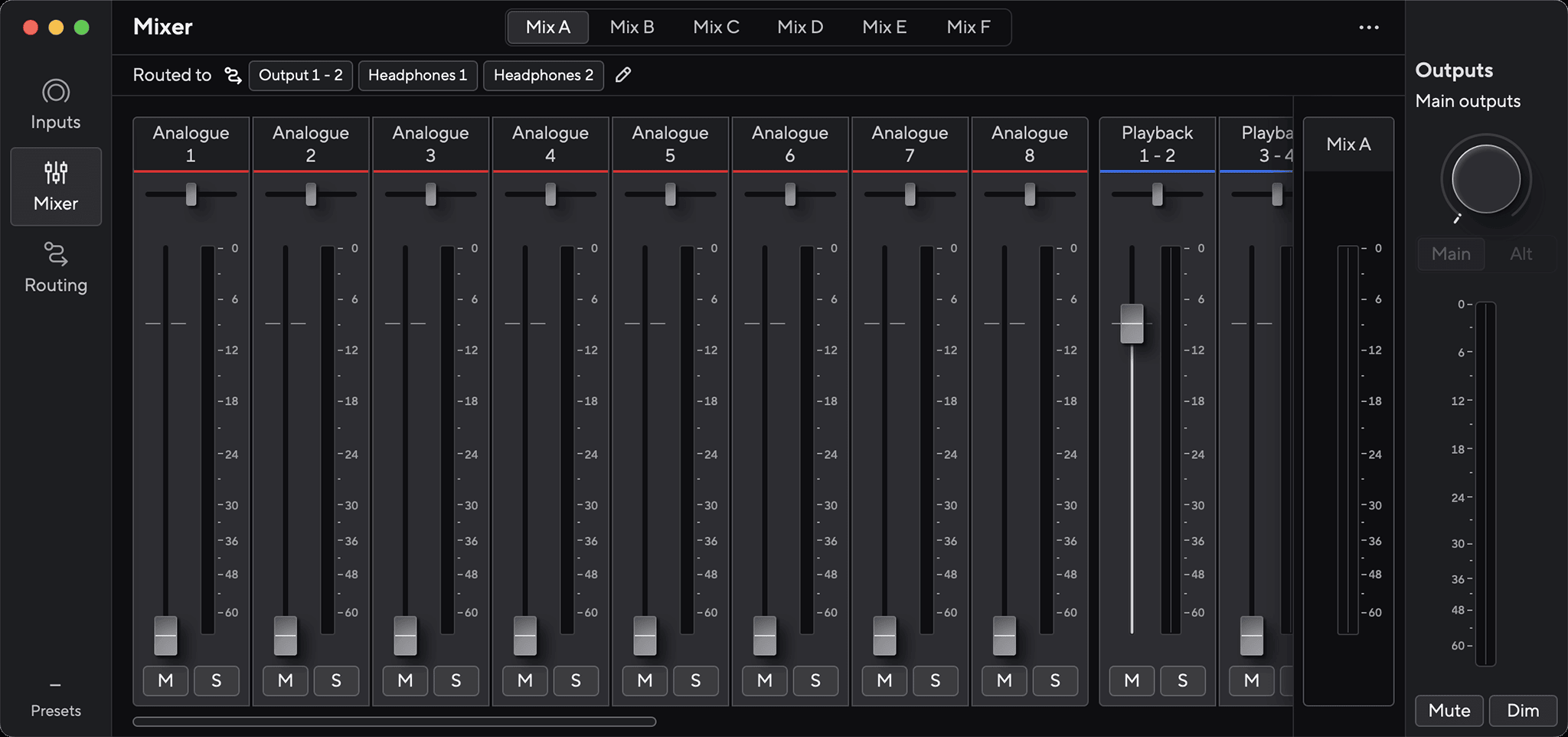Click the Mute button for main outputs
The width and height of the screenshot is (1568, 737).
pos(1449,710)
